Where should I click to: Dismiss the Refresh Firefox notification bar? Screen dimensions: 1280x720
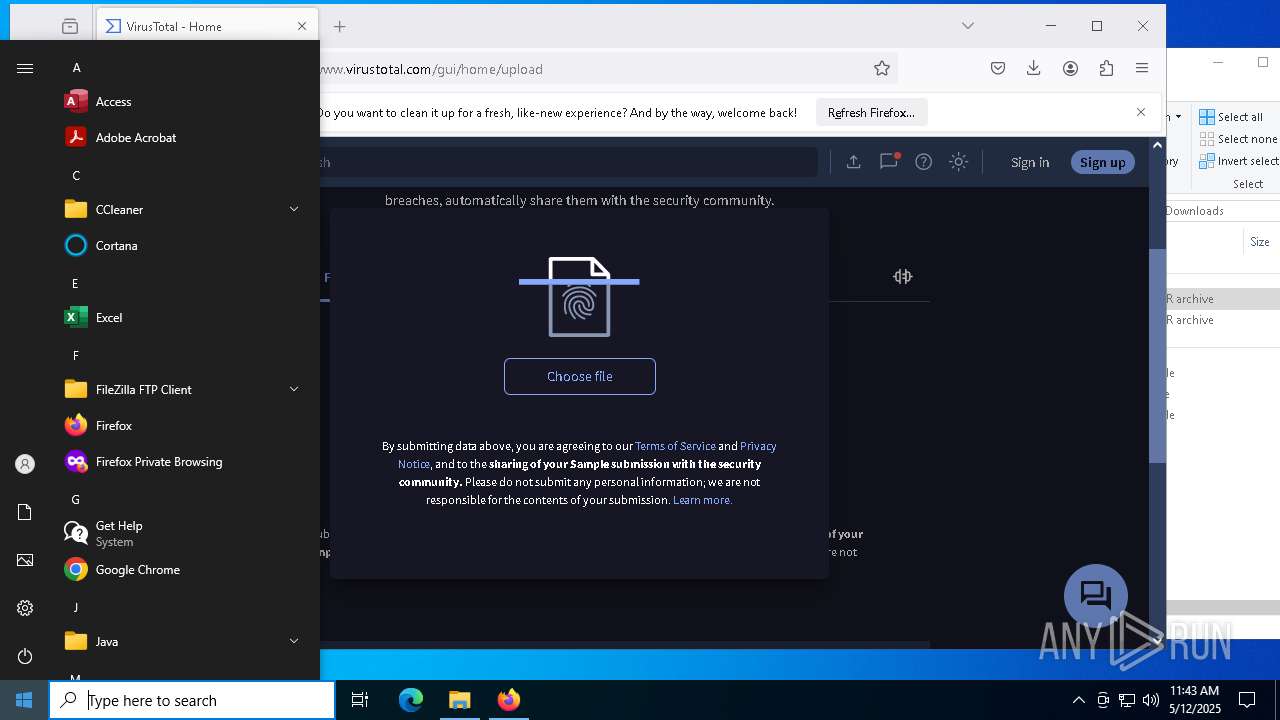coord(1141,112)
